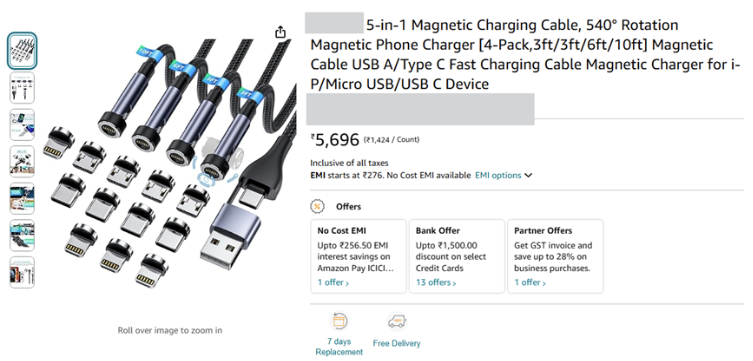Click the Free Delivery link text
Viewport: 753px width, 361px height.
(x=397, y=343)
